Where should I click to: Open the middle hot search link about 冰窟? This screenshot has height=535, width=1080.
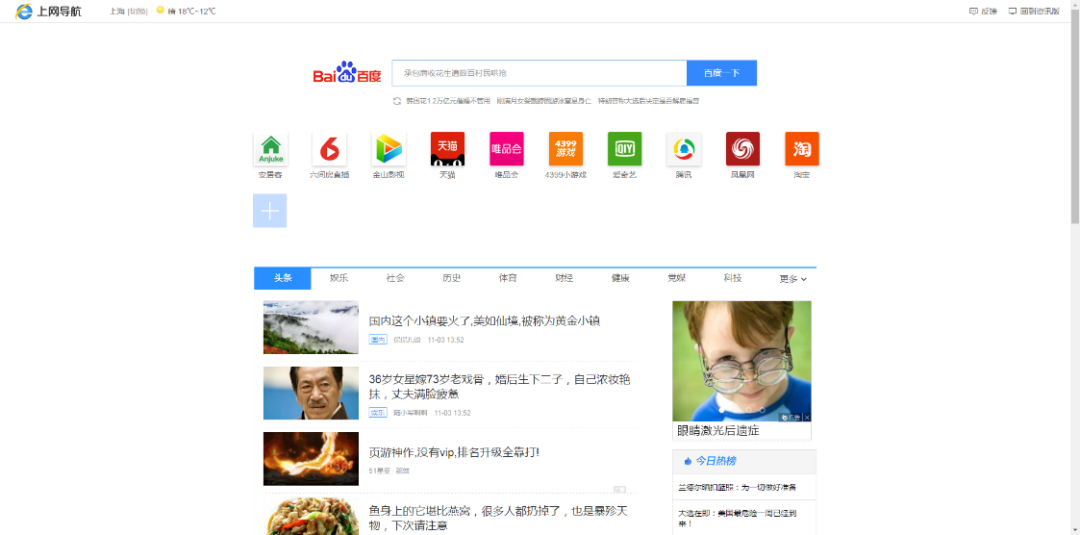coord(543,101)
